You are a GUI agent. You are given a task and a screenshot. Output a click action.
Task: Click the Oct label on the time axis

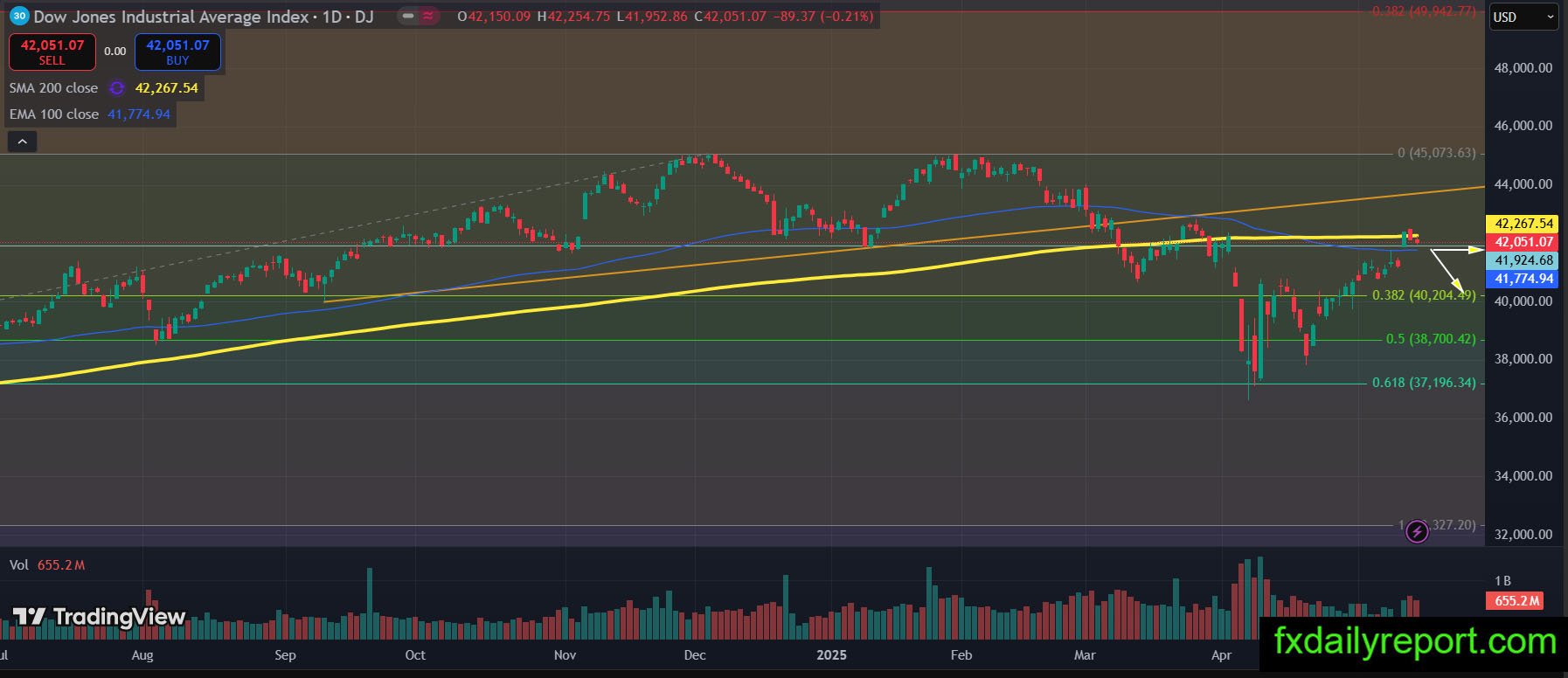coord(415,655)
